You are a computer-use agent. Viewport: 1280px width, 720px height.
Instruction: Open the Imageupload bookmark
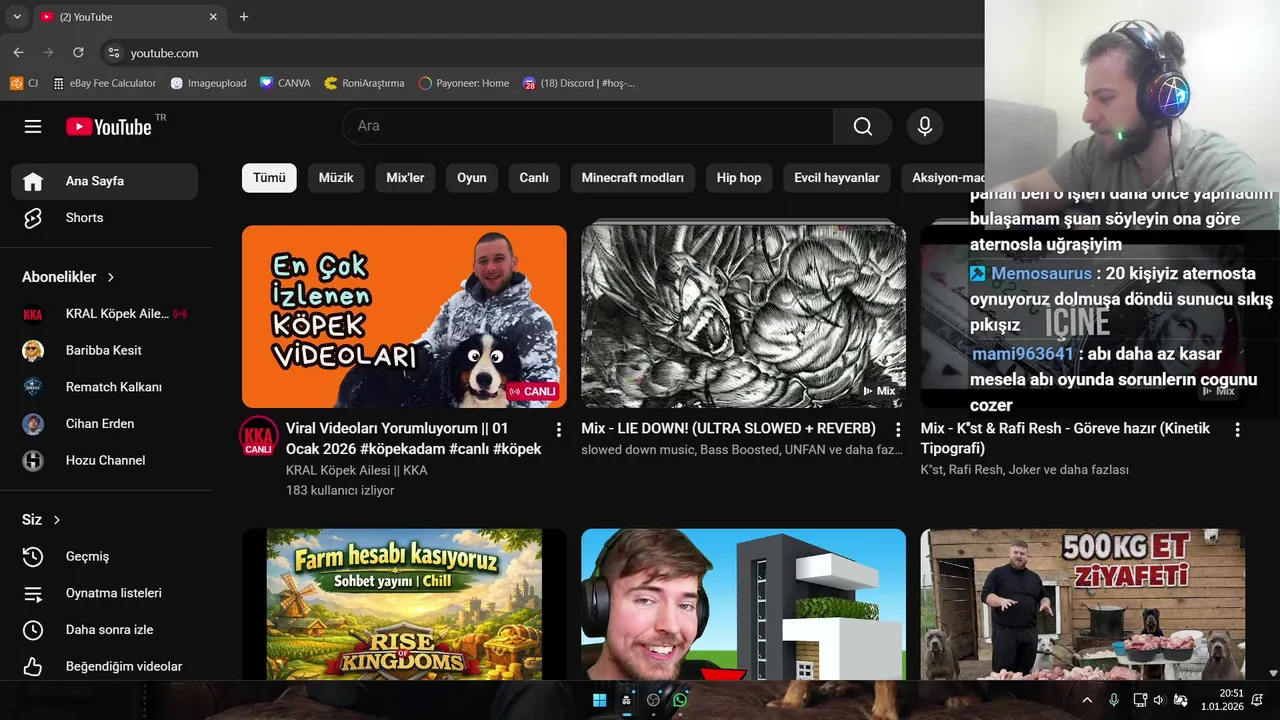[x=208, y=83]
